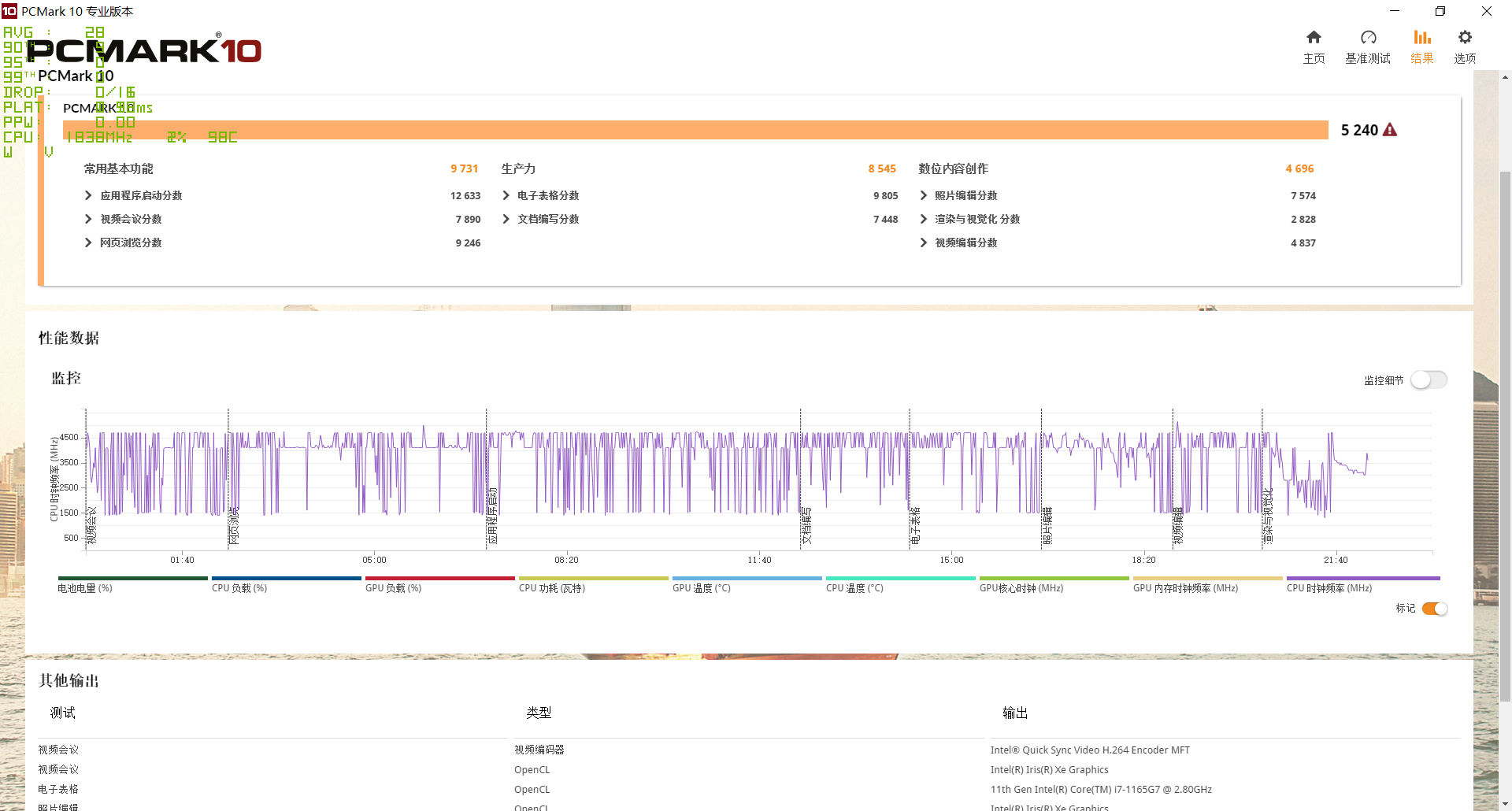
Task: Expand 照片编辑分数 row
Action: 923,195
